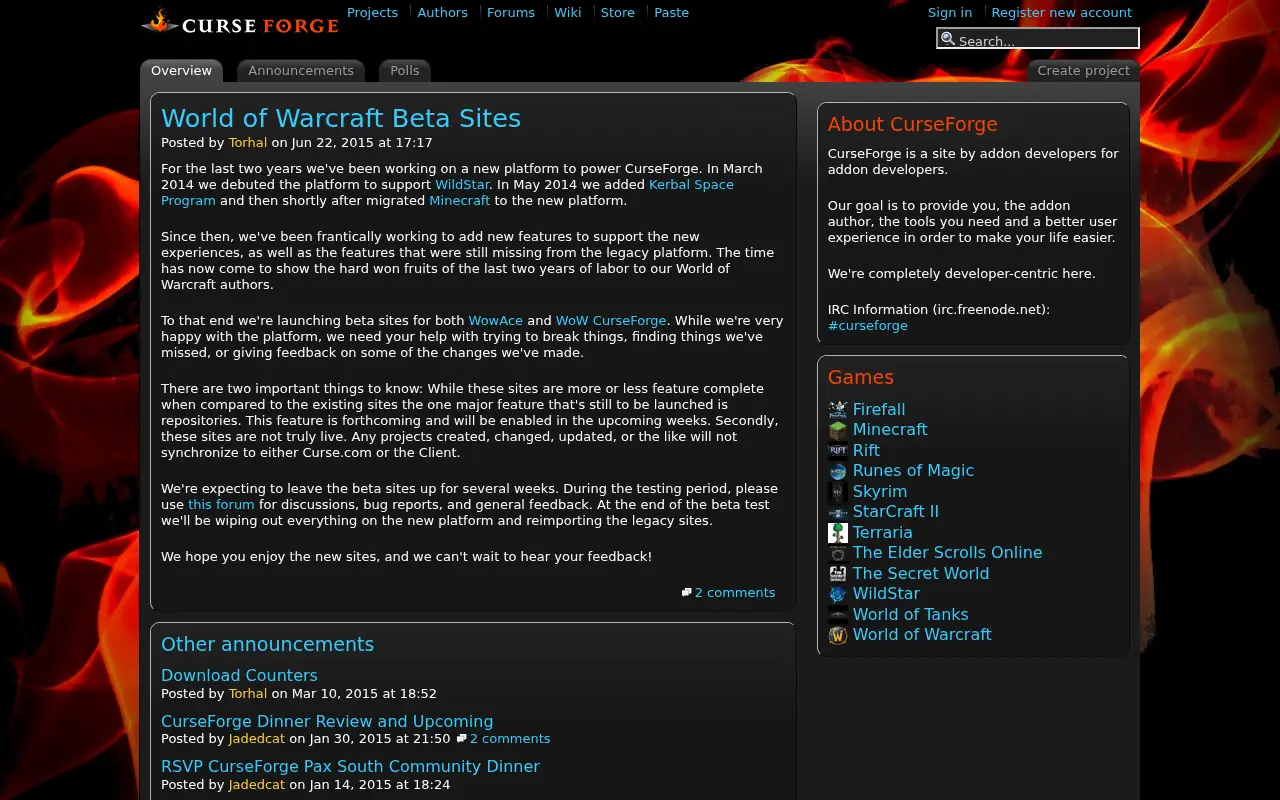Click the StarCraft II icon
Image resolution: width=1280 pixels, height=800 pixels.
click(x=838, y=512)
